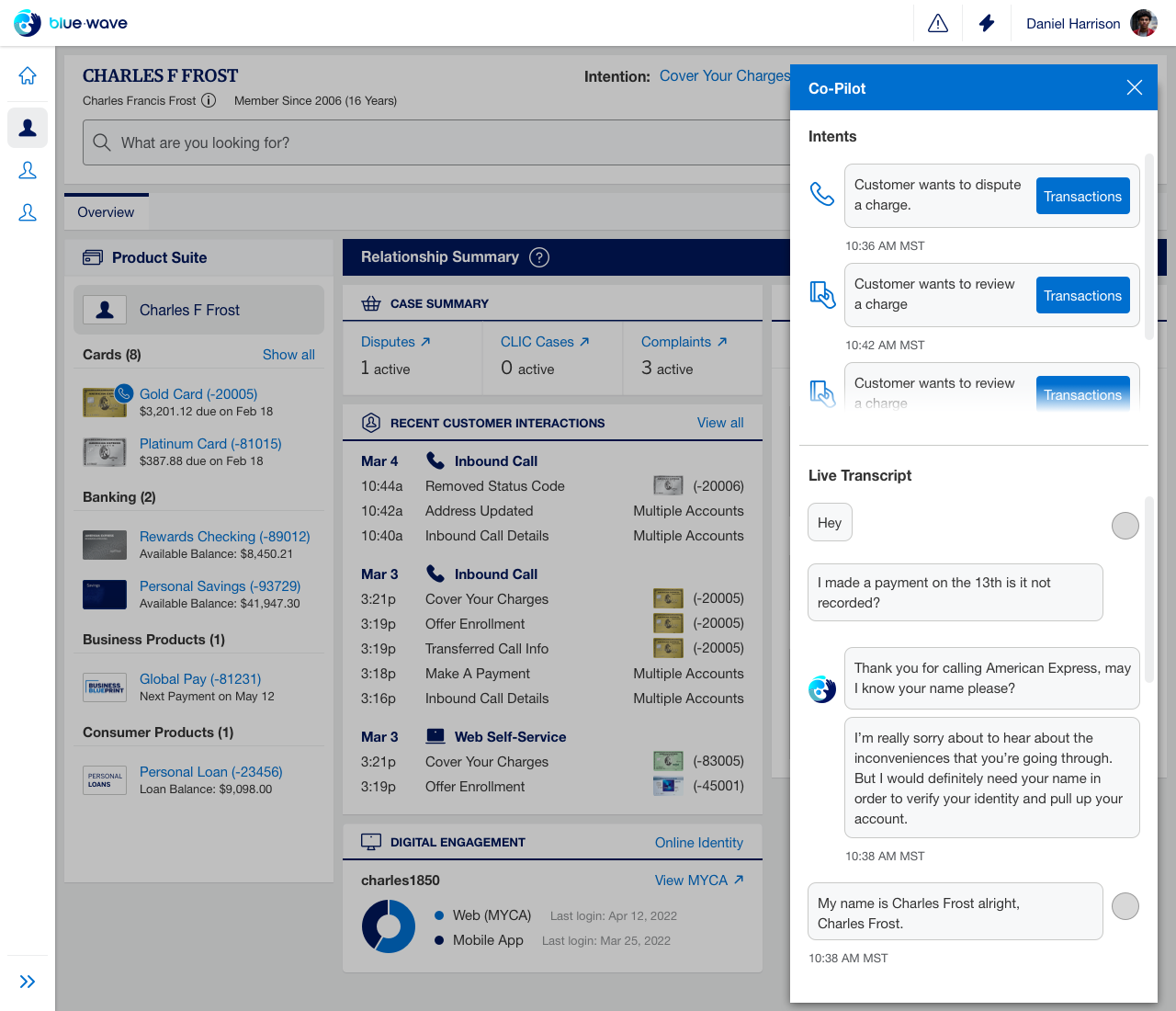Close the Co-Pilot panel
This screenshot has height=1011, width=1176.
tap(1135, 87)
